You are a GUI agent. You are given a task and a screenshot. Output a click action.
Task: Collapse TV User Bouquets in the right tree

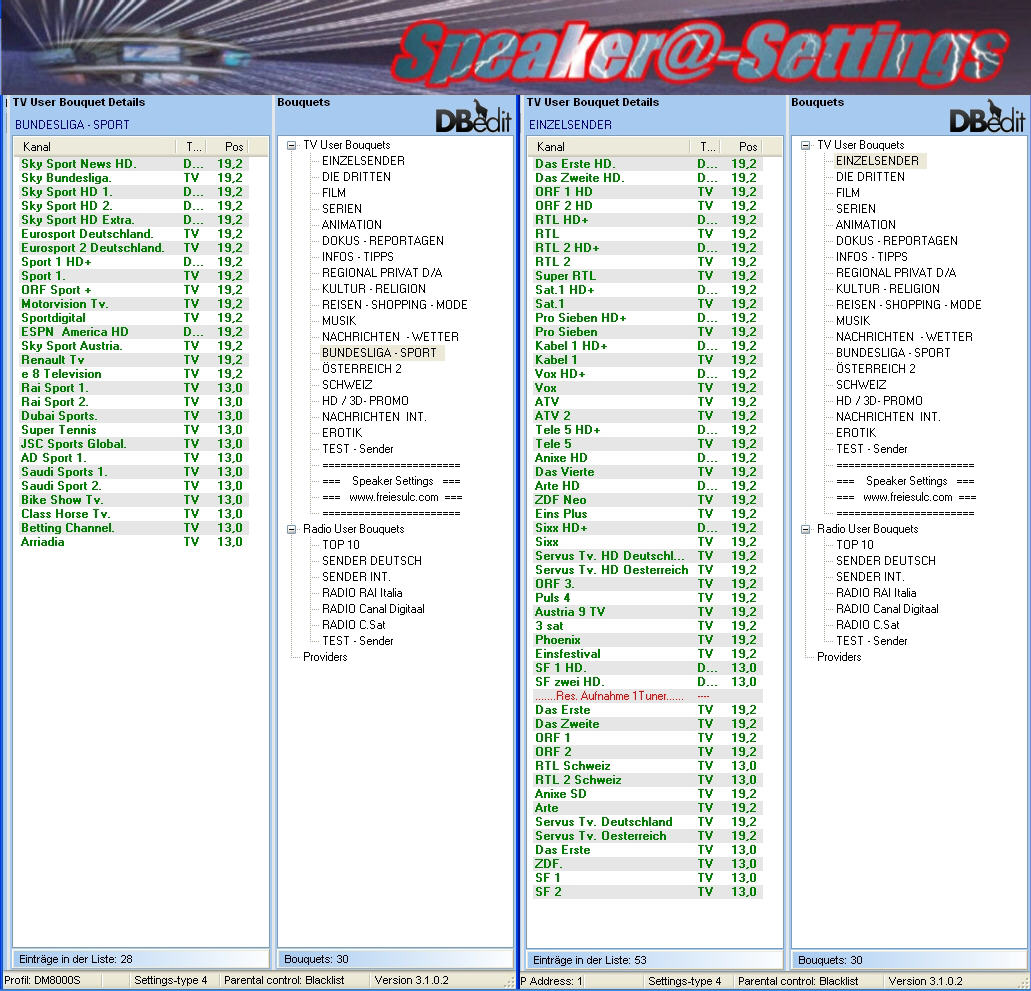[805, 145]
